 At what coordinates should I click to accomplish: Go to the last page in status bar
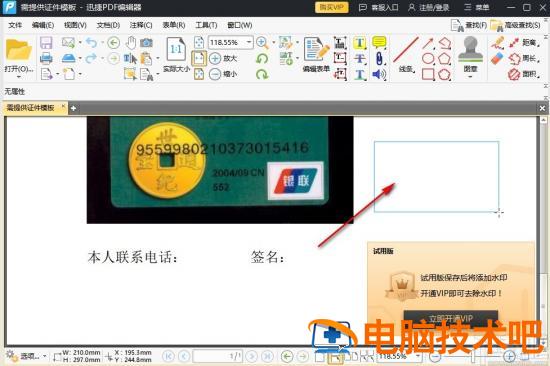click(267, 357)
